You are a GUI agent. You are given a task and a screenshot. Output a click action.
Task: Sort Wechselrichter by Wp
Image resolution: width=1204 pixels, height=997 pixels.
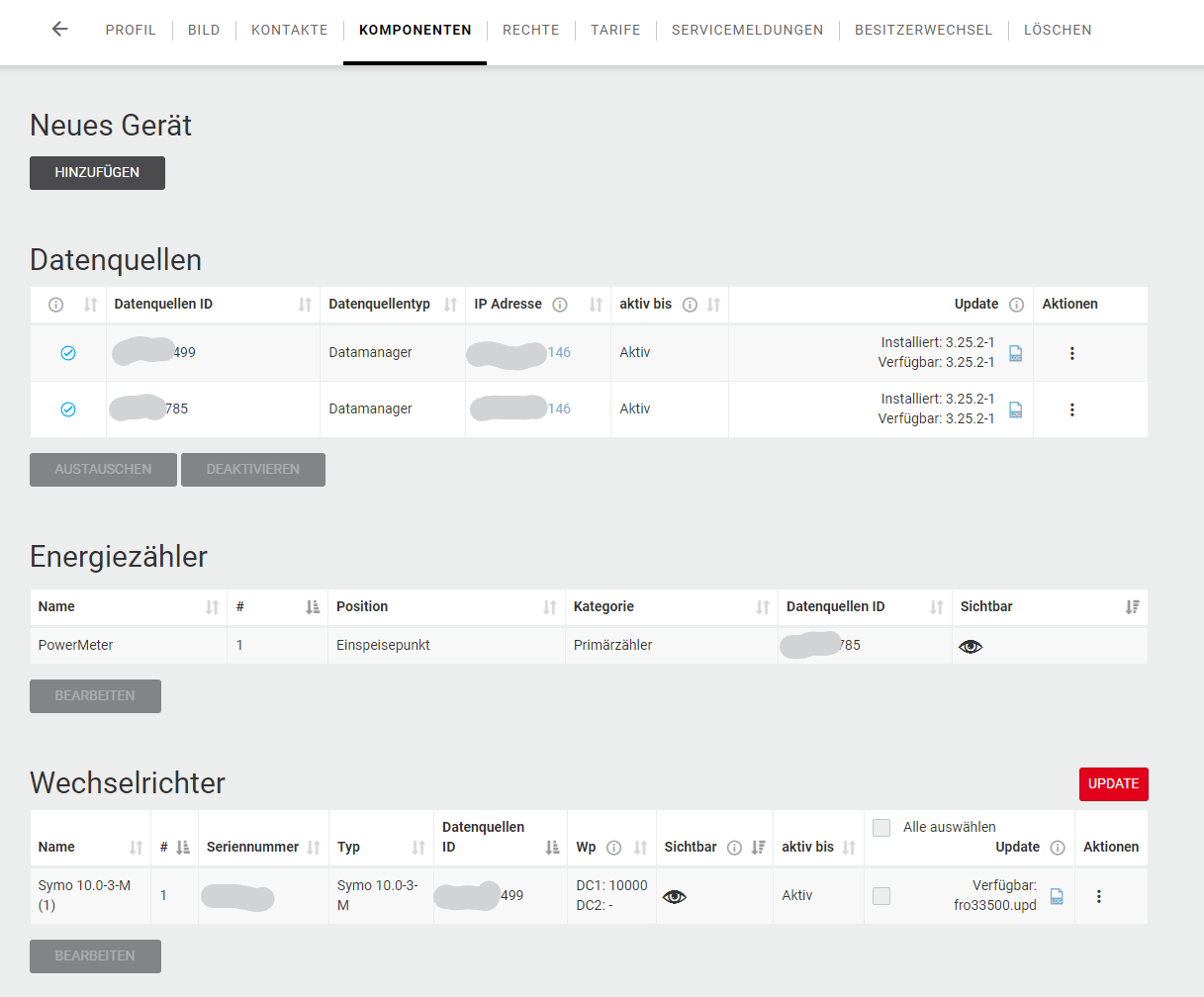click(x=641, y=848)
